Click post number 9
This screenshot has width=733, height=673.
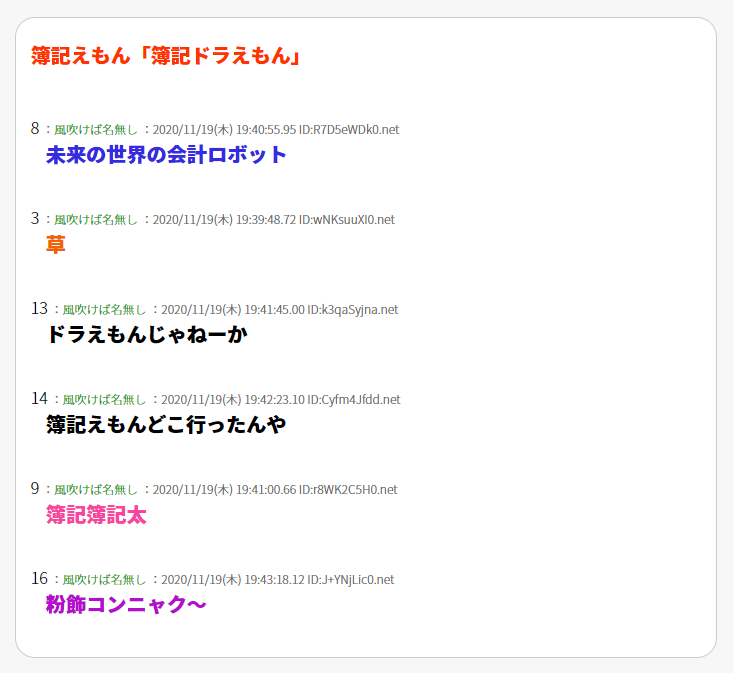pos(35,488)
